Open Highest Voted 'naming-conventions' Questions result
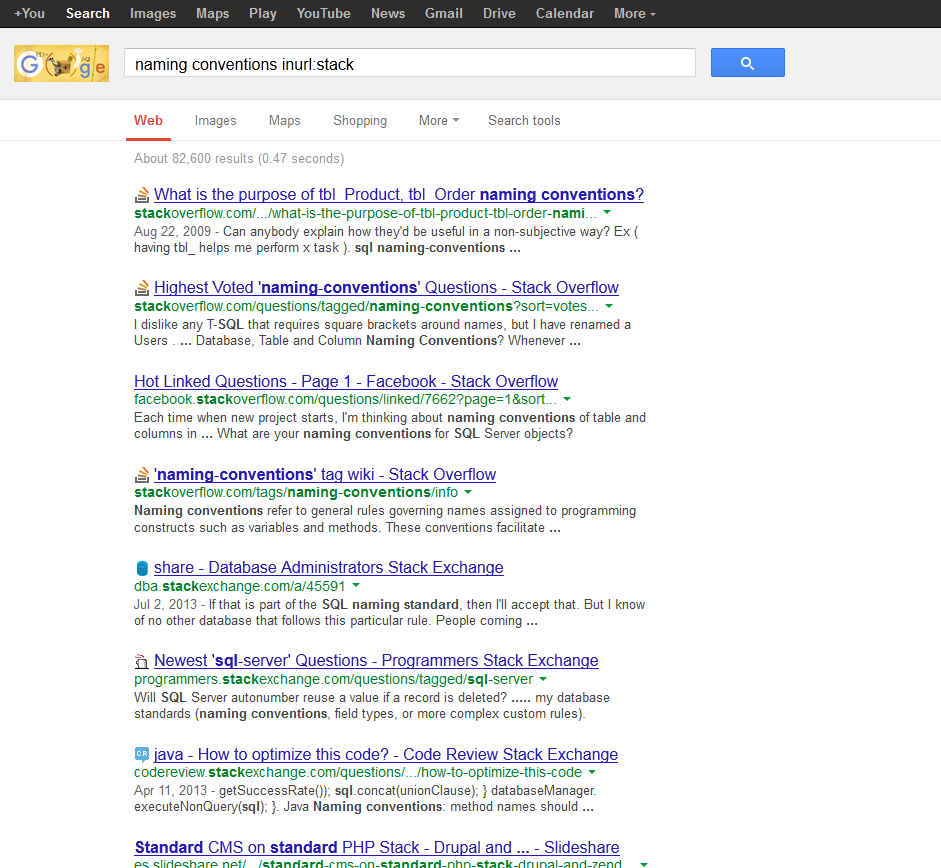 point(386,288)
